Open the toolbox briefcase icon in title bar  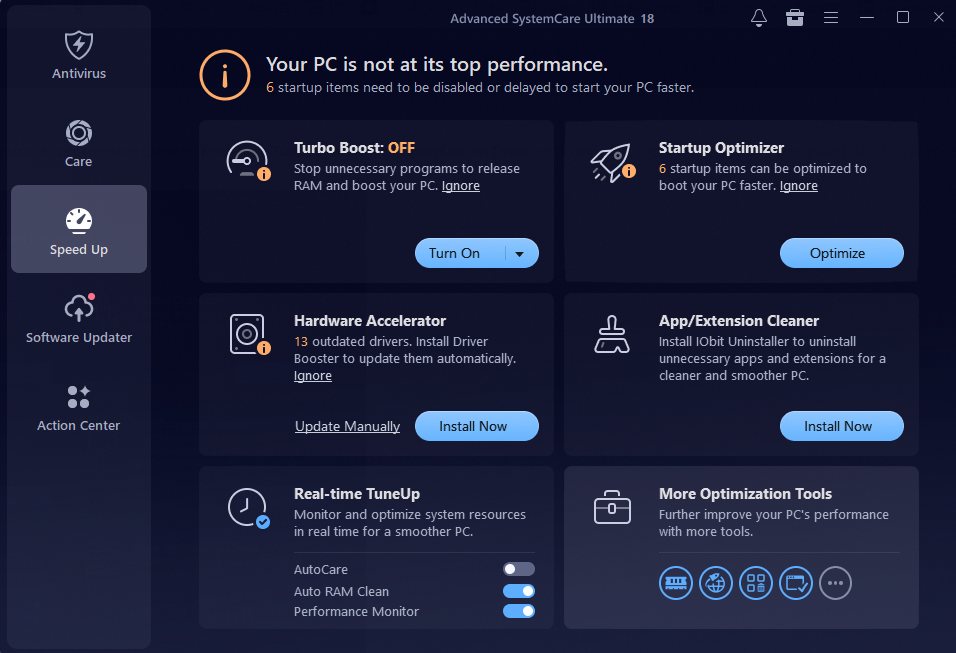(x=794, y=18)
